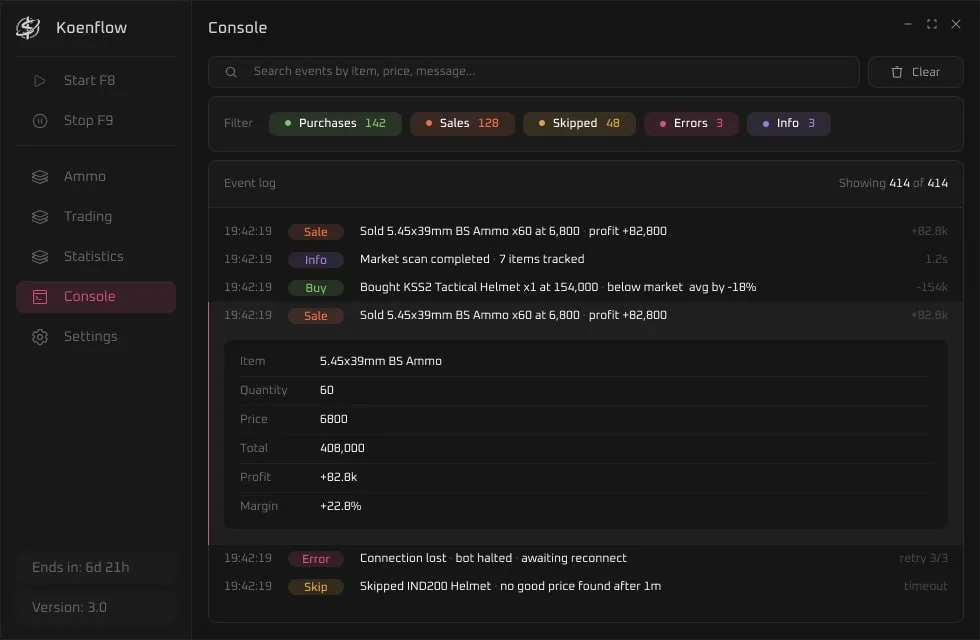Open the Statistics page

point(96,257)
